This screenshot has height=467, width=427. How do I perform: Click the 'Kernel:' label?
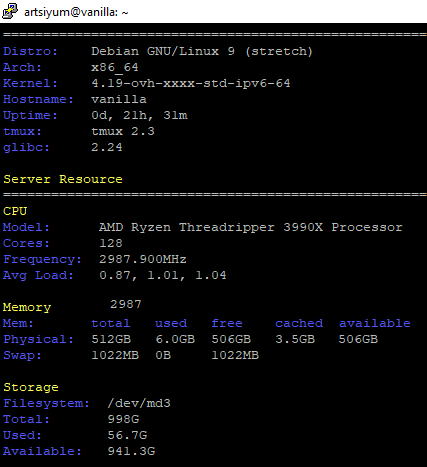[30, 83]
